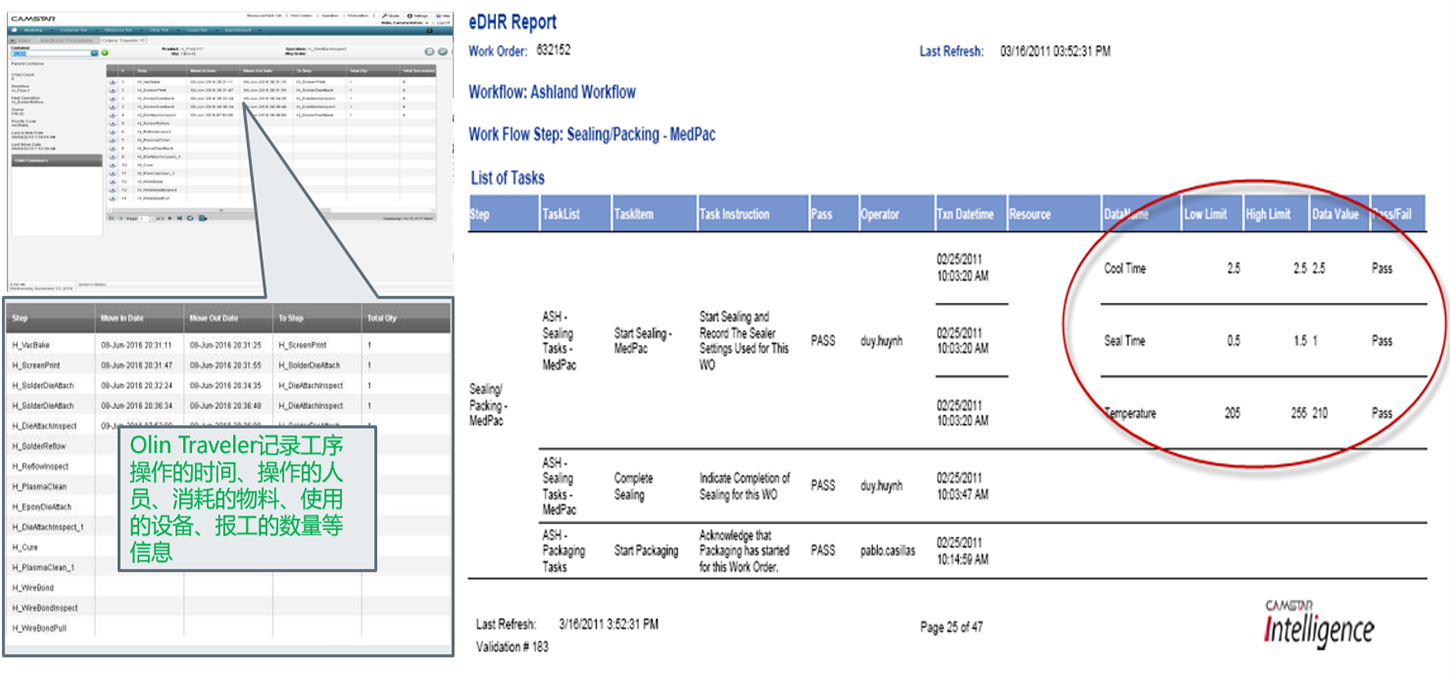Select H_SolderDieAttach in enlarged To Step column
The height and width of the screenshot is (680, 1450).
coord(309,366)
